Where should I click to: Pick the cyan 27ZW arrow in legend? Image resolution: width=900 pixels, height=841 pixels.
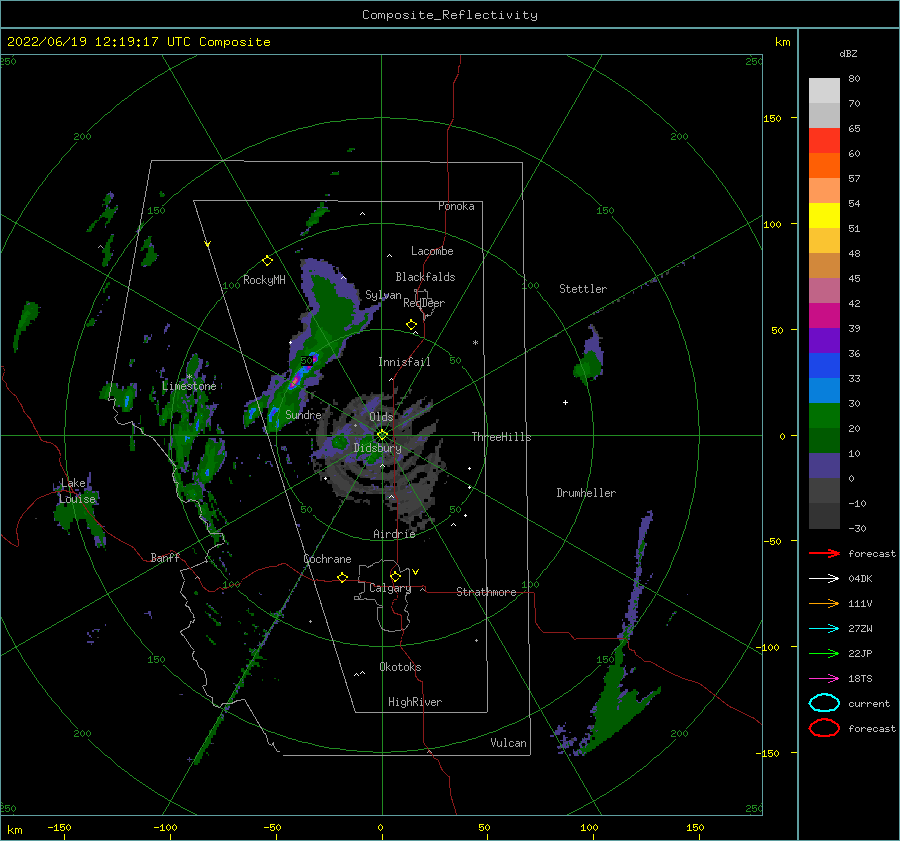(x=824, y=629)
